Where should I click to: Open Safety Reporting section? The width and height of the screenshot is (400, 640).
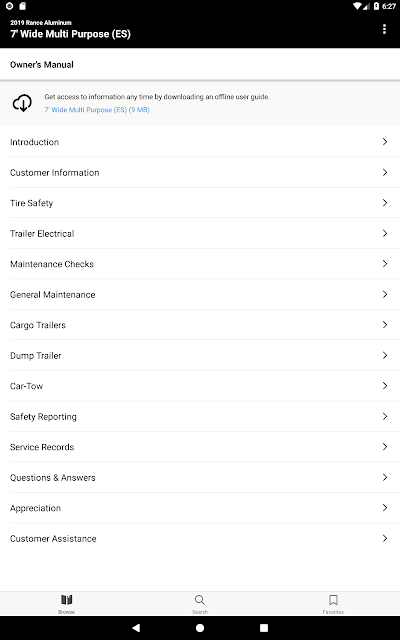[200, 417]
